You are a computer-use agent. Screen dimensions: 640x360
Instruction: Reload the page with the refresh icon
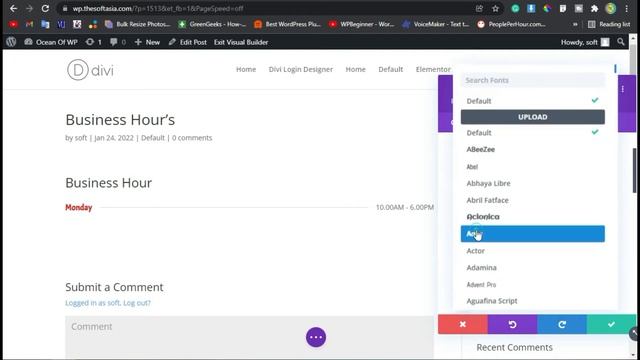[x=45, y=8]
